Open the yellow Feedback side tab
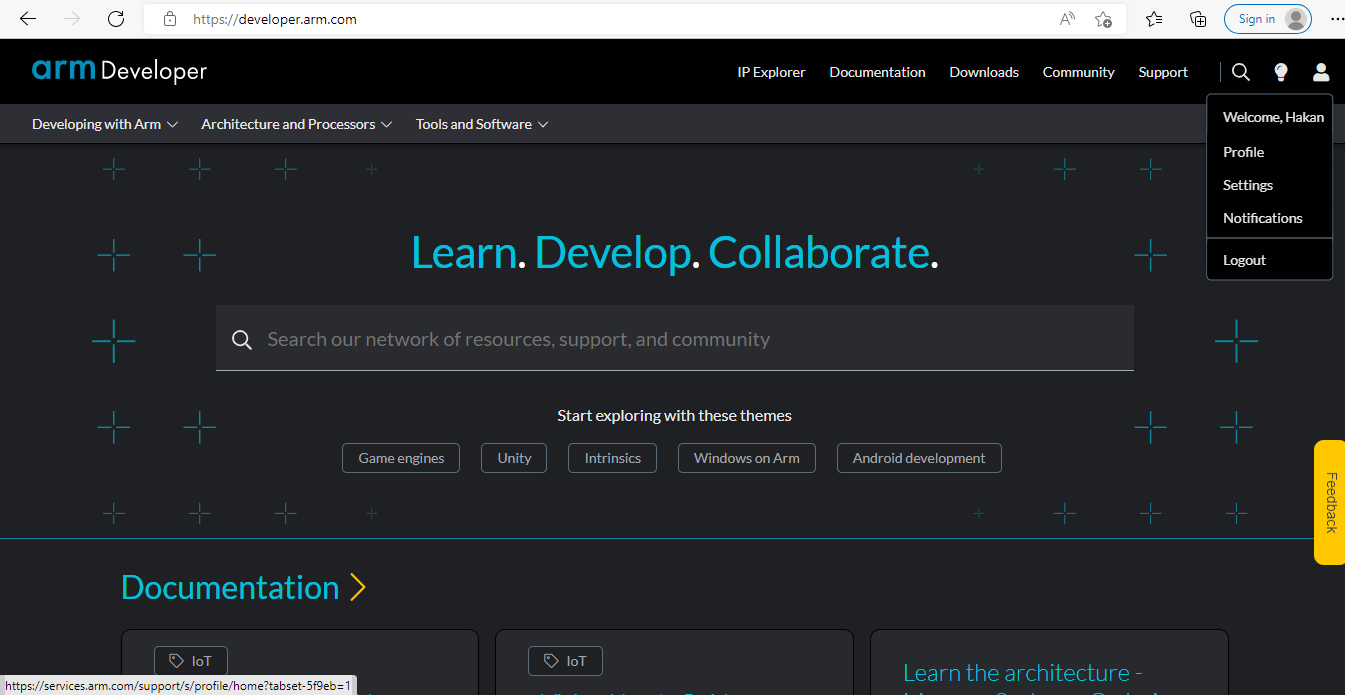 [1329, 502]
